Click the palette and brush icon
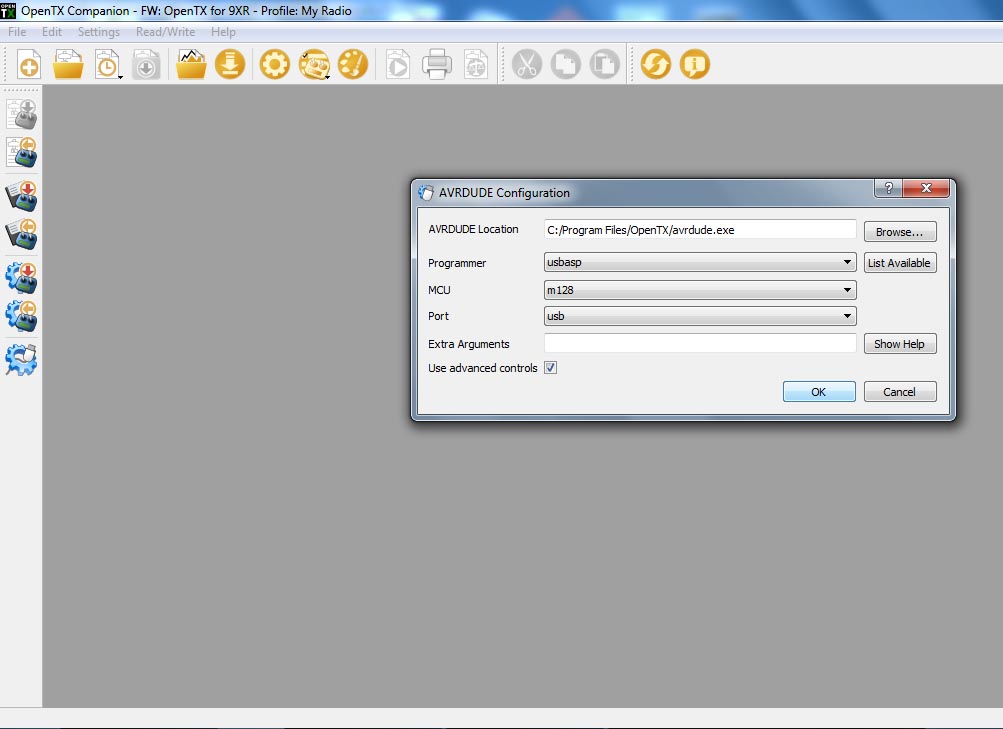1003x729 pixels. 353,64
